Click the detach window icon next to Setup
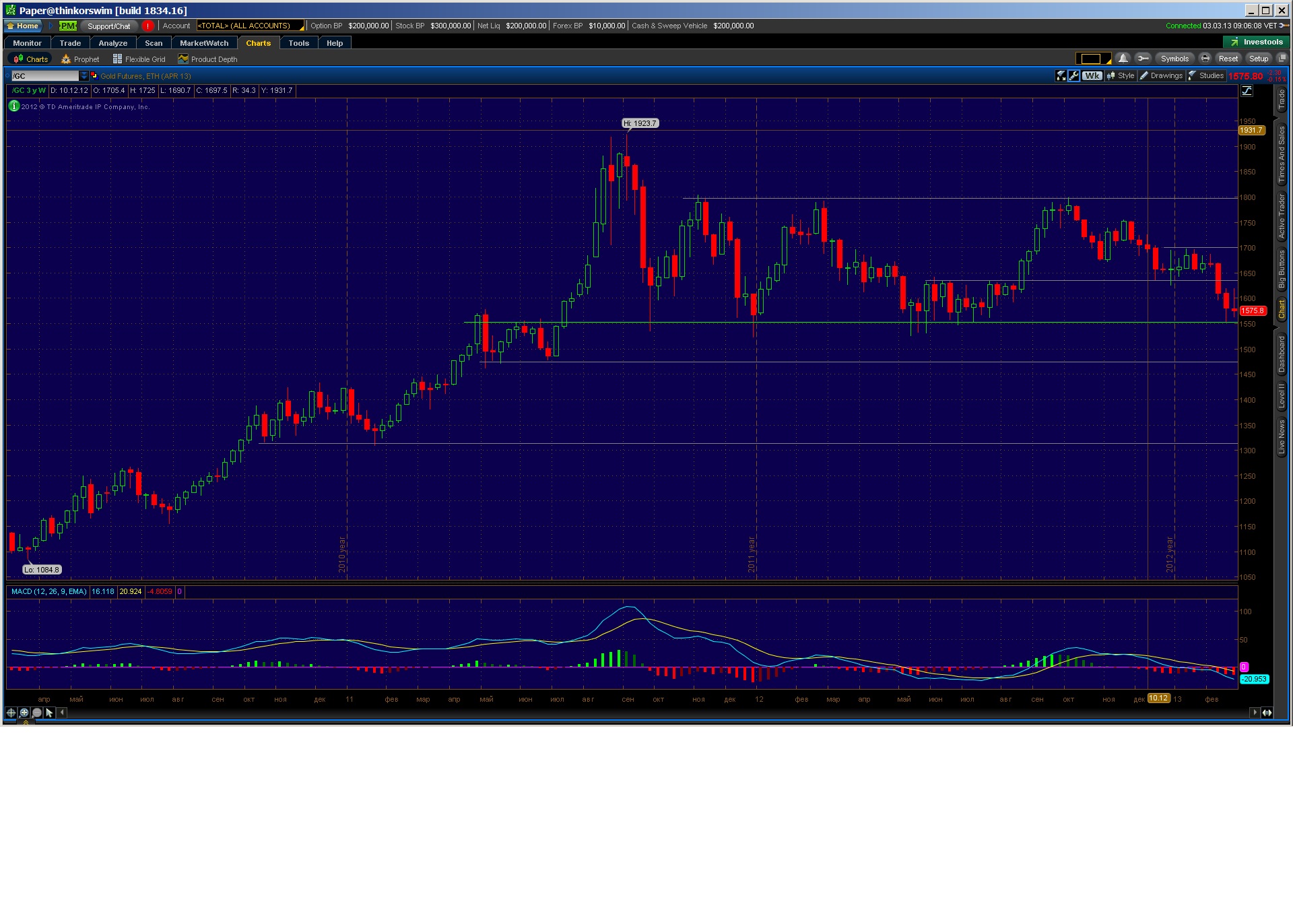This screenshot has height=924, width=1293. (1282, 59)
